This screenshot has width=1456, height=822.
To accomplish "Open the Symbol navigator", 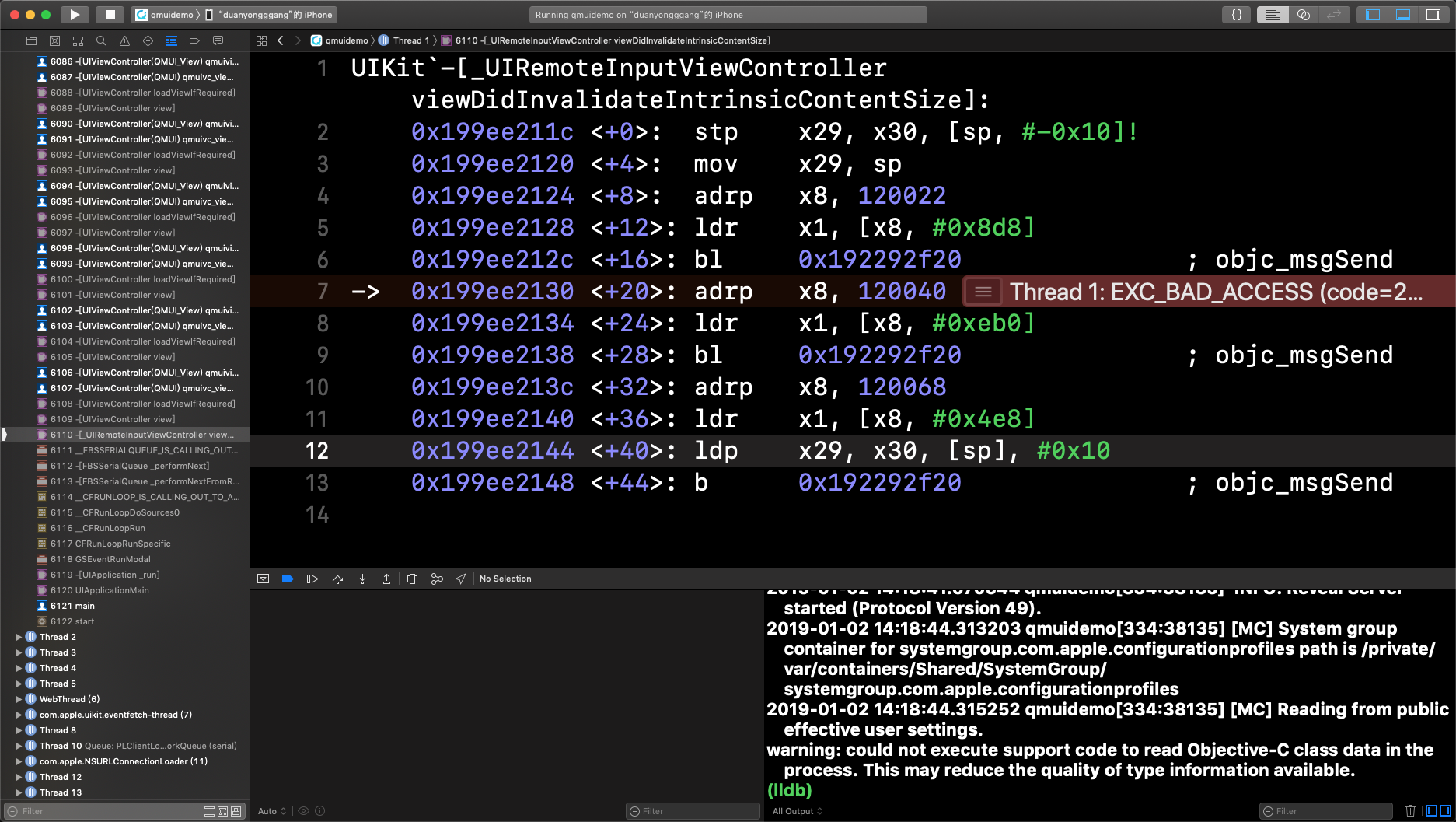I will [78, 40].
